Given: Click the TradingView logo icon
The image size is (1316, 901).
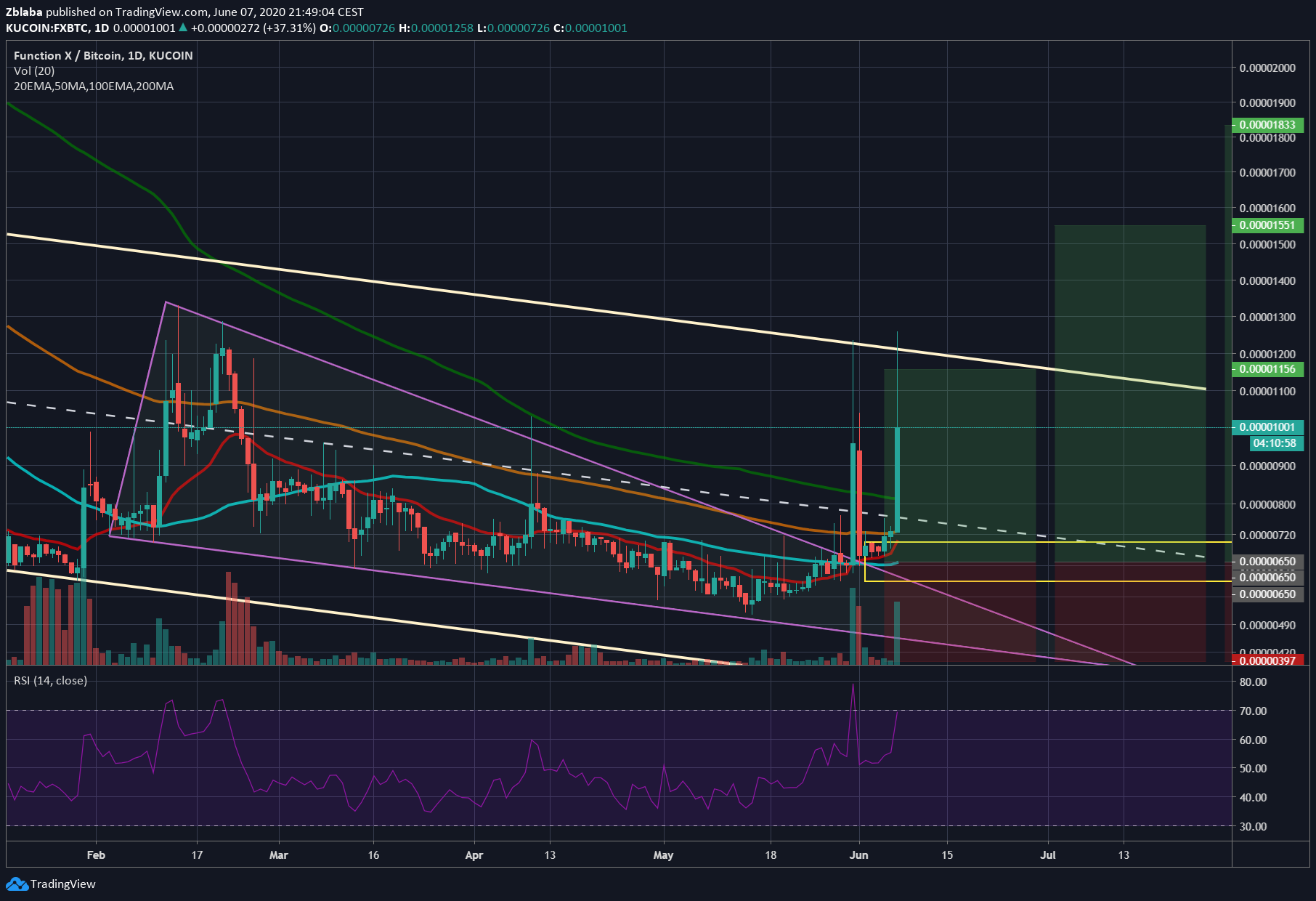Looking at the screenshot, I should [17, 884].
